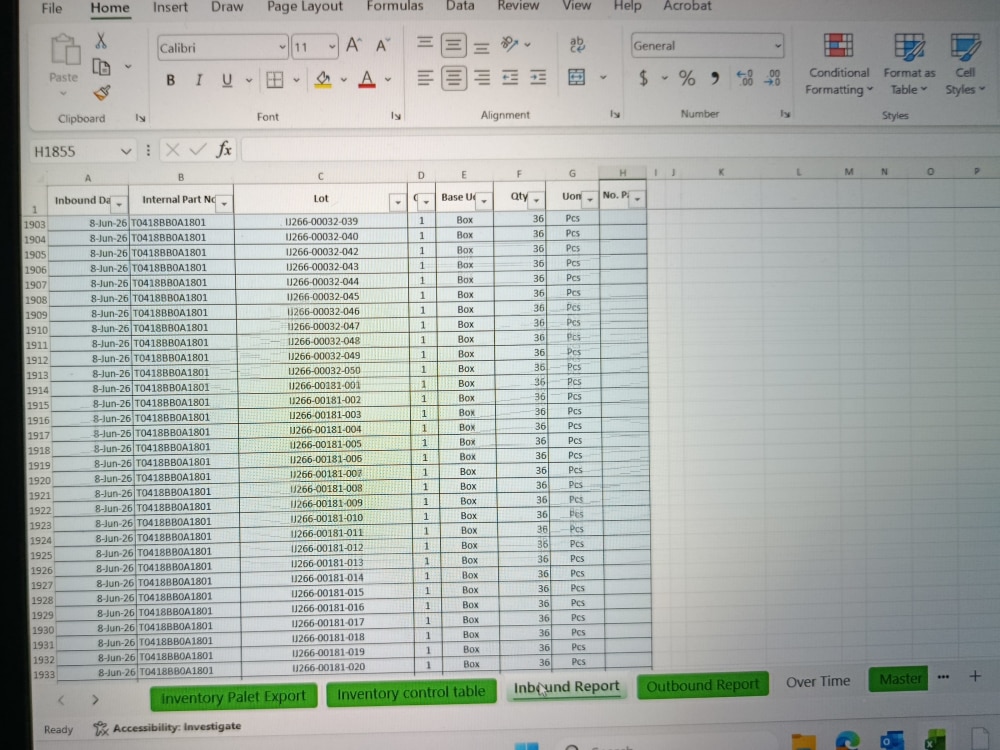This screenshot has width=1000, height=750.
Task: Click Insert Function fx icon
Action: (223, 150)
